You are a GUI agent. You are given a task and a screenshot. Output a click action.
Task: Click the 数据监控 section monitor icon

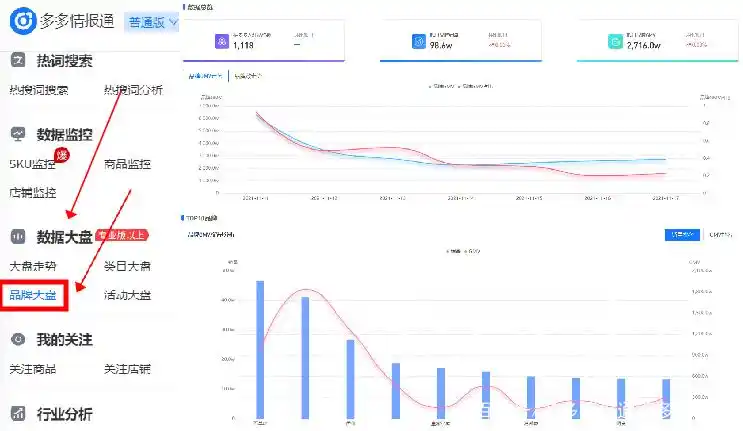18,134
